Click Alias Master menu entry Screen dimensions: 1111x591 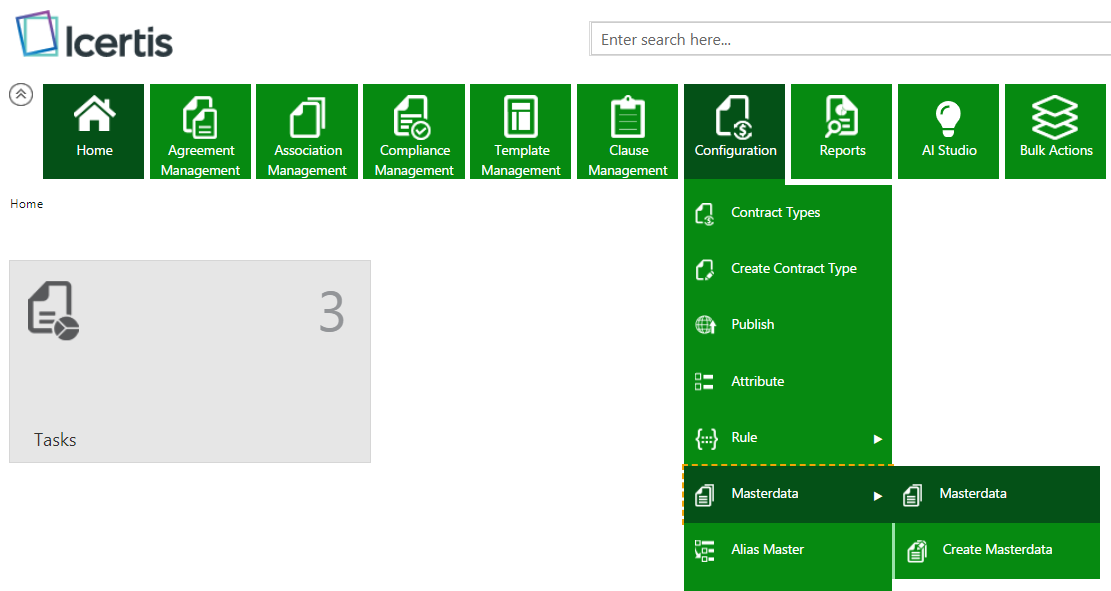pyautogui.click(x=767, y=550)
